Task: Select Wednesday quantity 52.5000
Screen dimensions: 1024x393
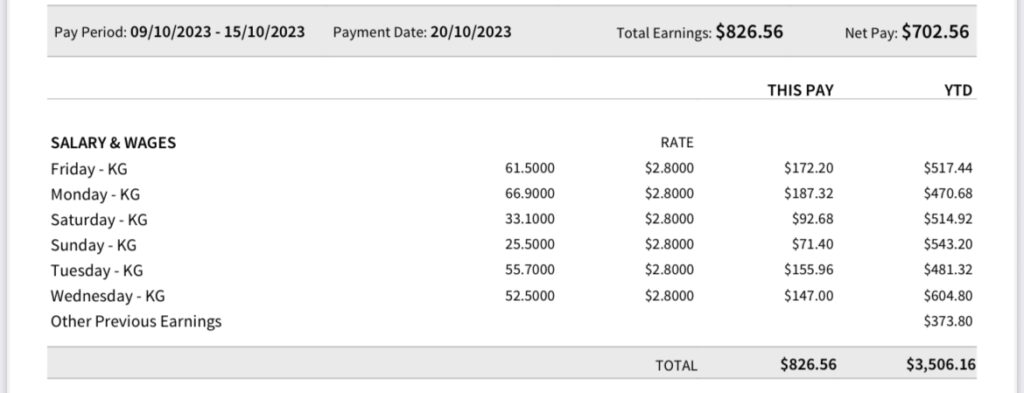Action: pos(530,296)
